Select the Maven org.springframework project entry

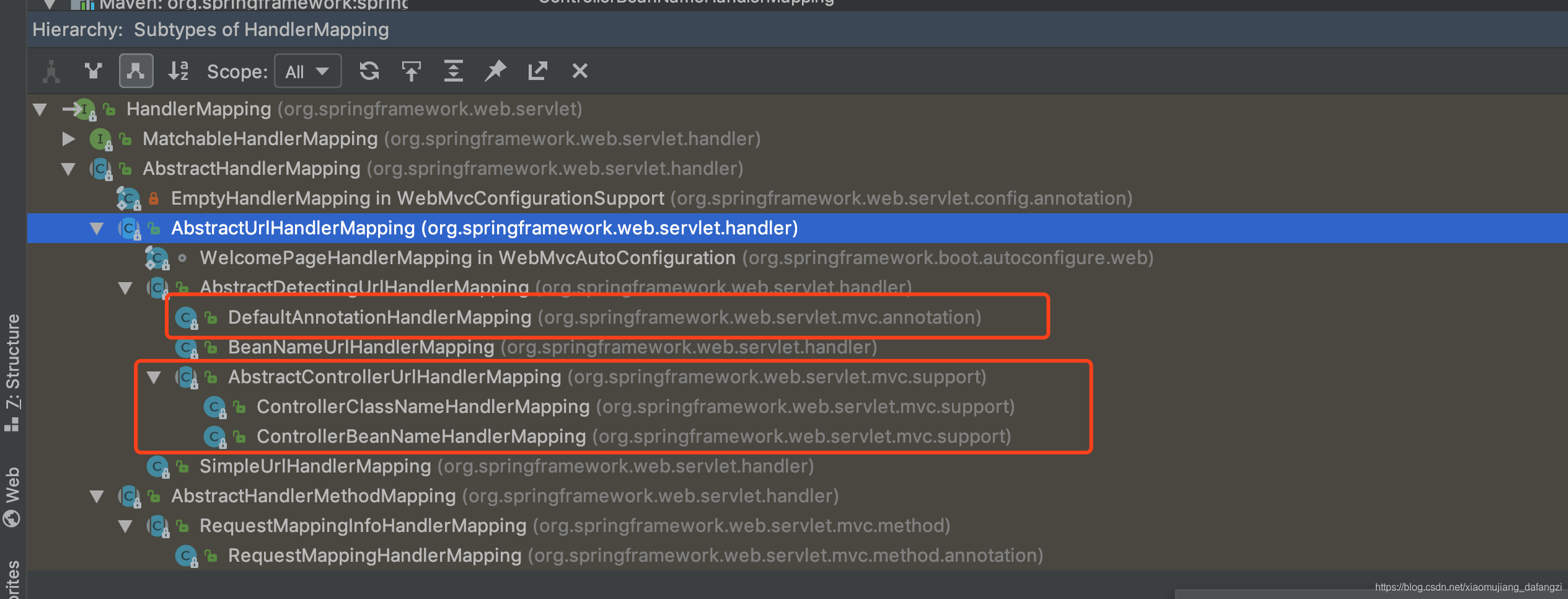pos(248,4)
